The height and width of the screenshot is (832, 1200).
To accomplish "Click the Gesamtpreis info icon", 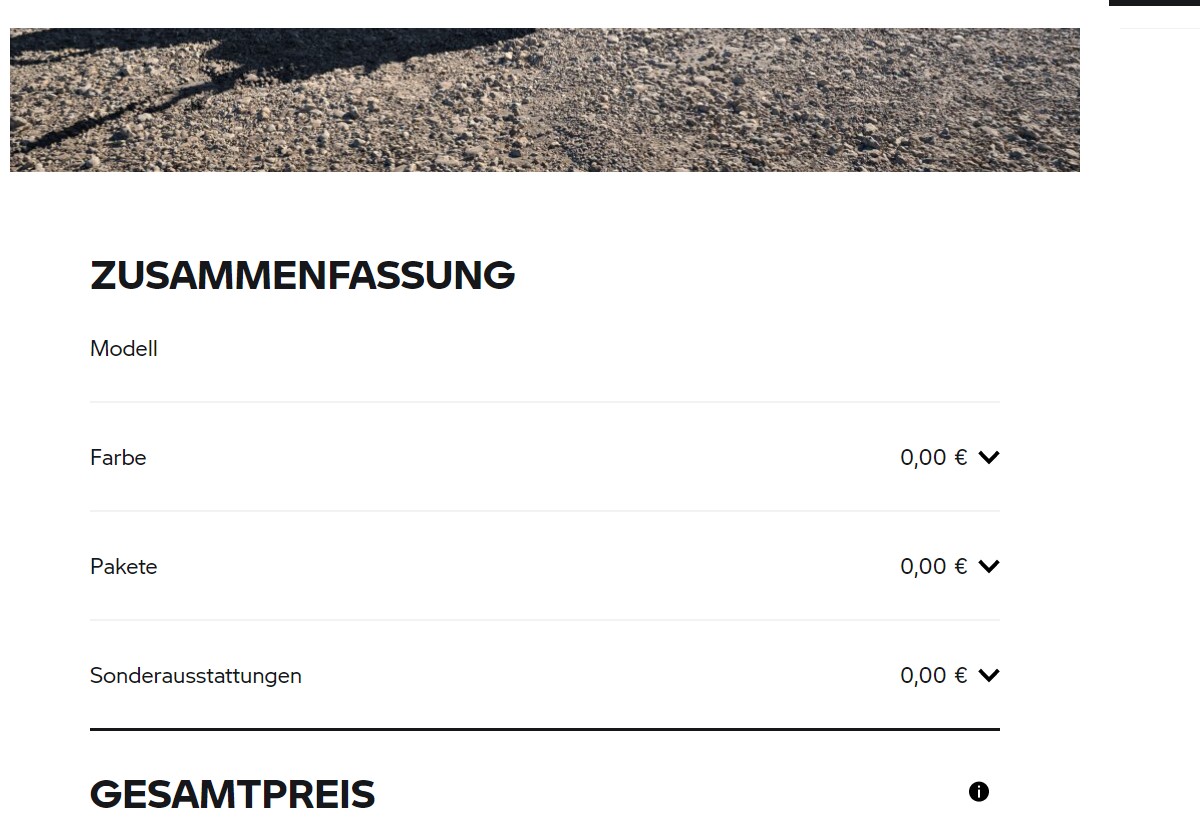I will 979,792.
